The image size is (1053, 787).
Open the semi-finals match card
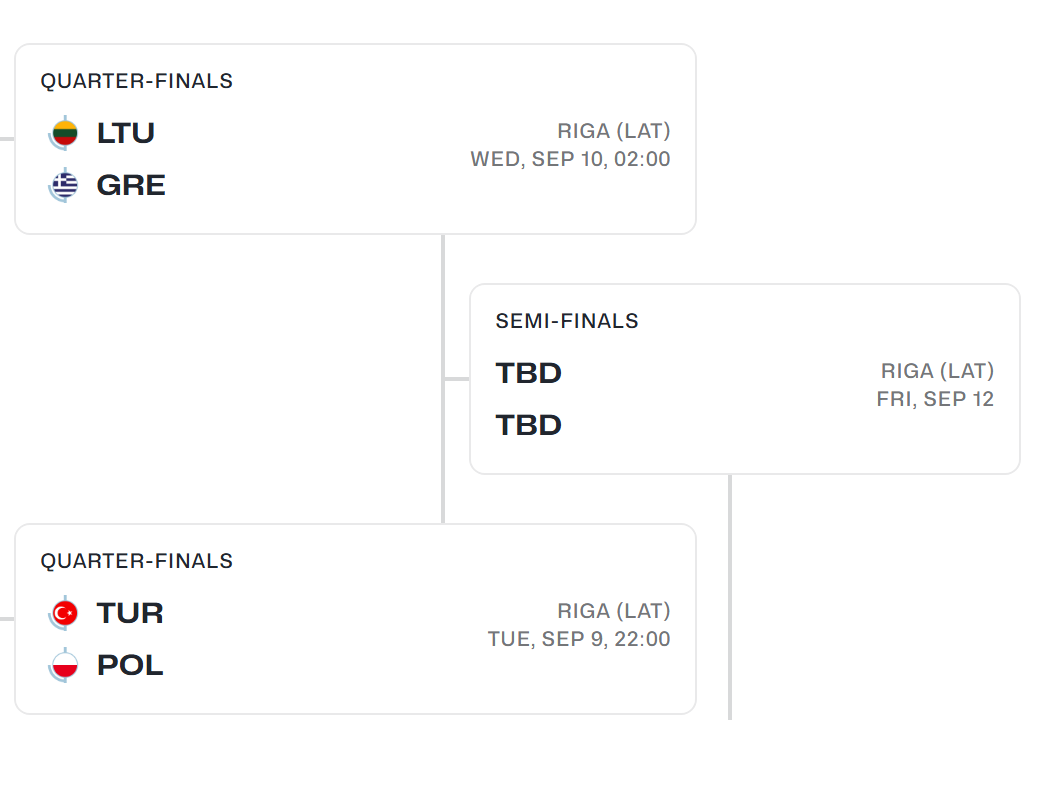pos(745,379)
